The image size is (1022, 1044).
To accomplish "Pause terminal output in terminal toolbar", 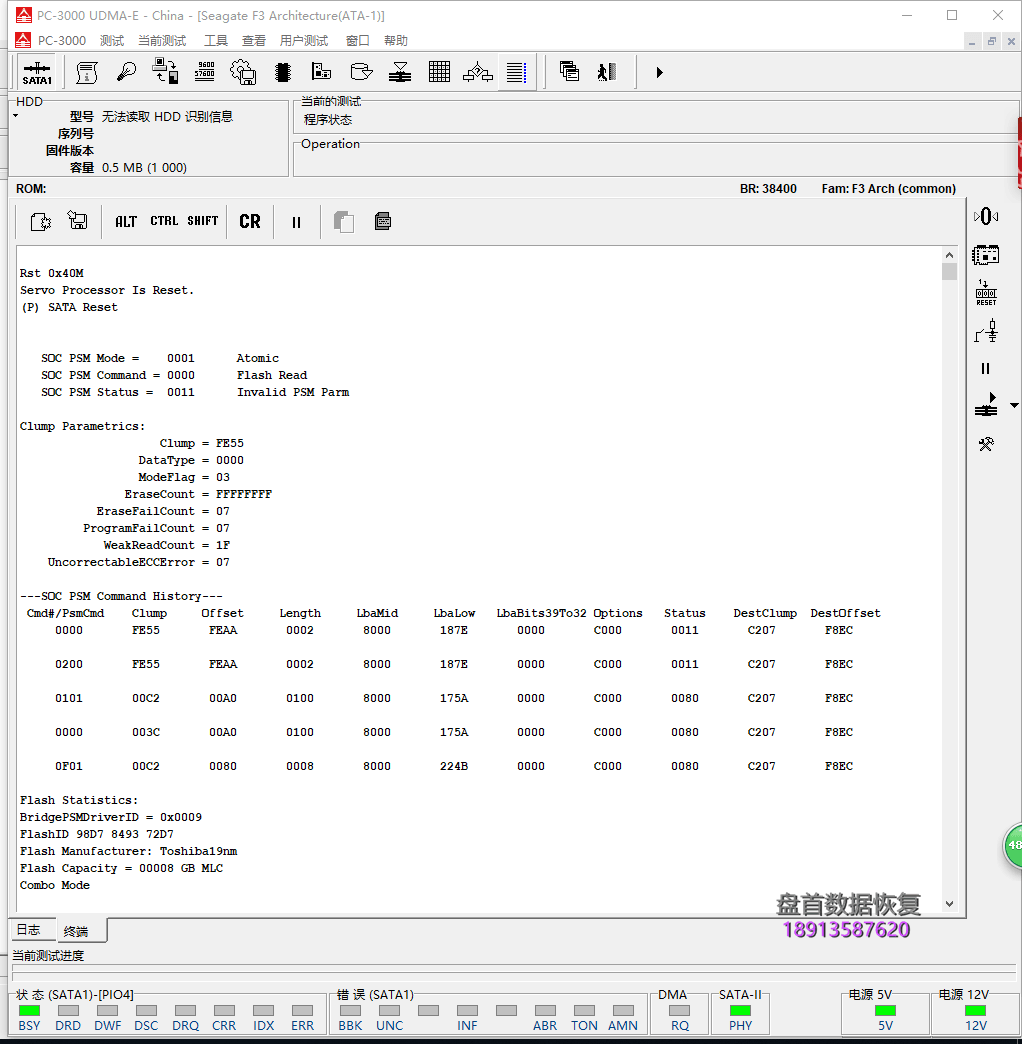I will pyautogui.click(x=296, y=222).
